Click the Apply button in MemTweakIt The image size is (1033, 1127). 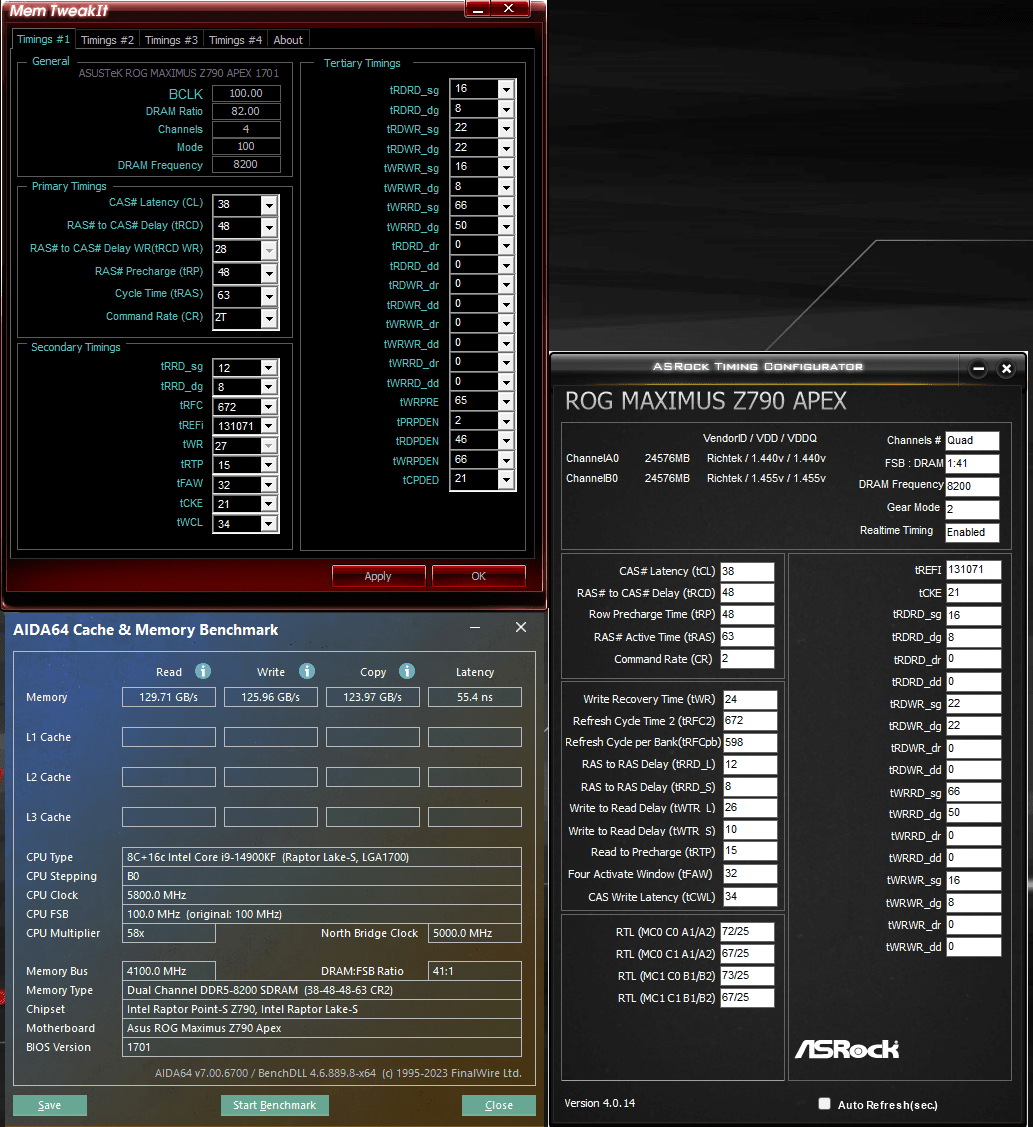pos(378,576)
